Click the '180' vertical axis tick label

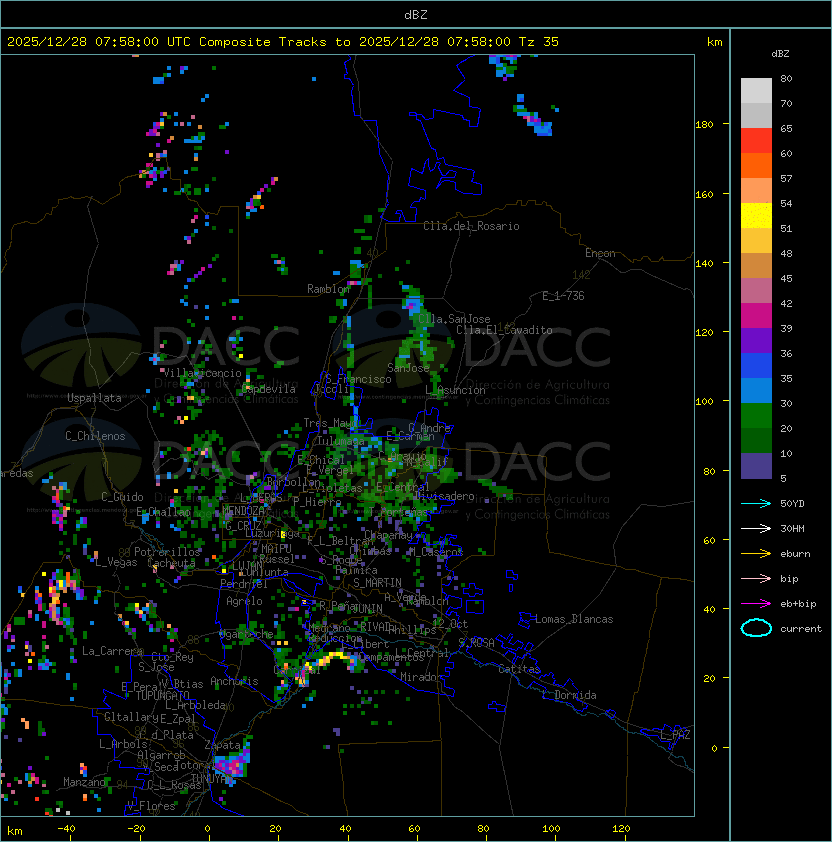coord(704,125)
